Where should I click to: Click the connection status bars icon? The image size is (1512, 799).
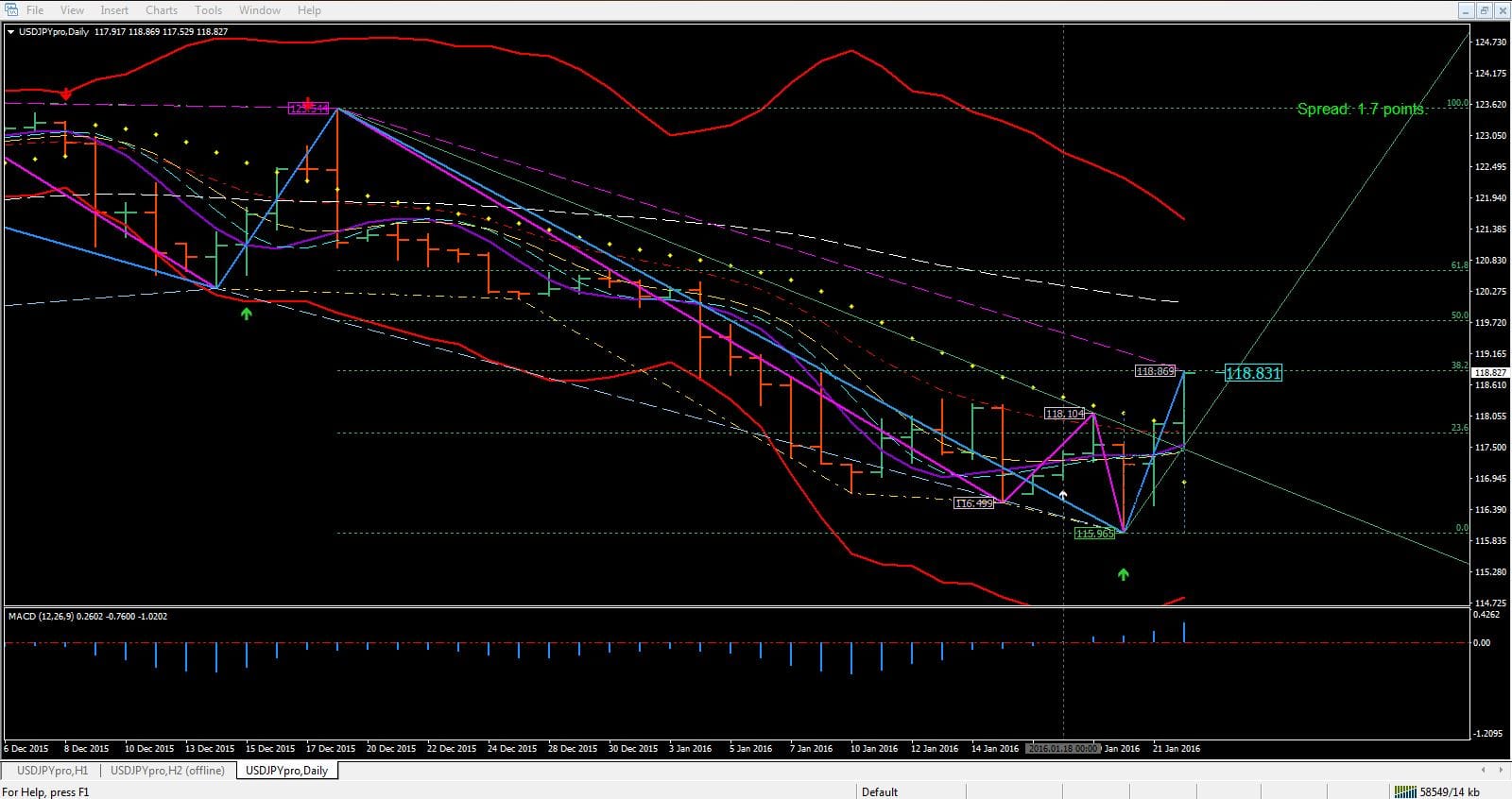1406,791
